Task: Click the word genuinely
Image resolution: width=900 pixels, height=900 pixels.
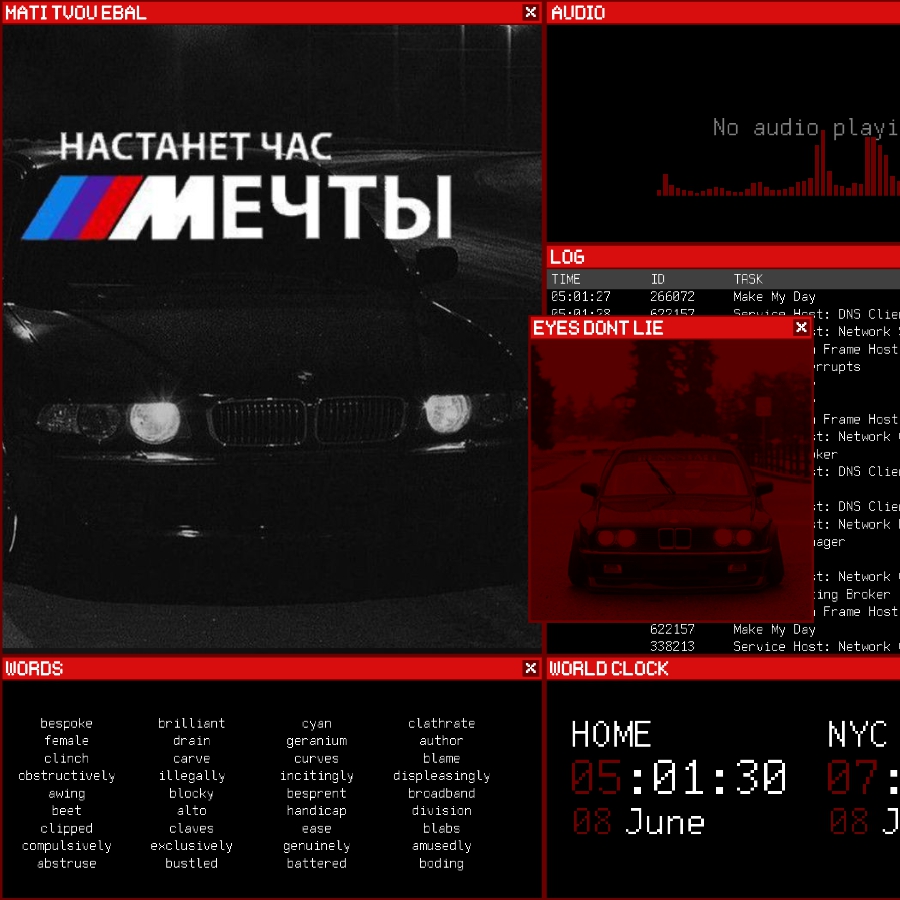Action: coord(317,845)
